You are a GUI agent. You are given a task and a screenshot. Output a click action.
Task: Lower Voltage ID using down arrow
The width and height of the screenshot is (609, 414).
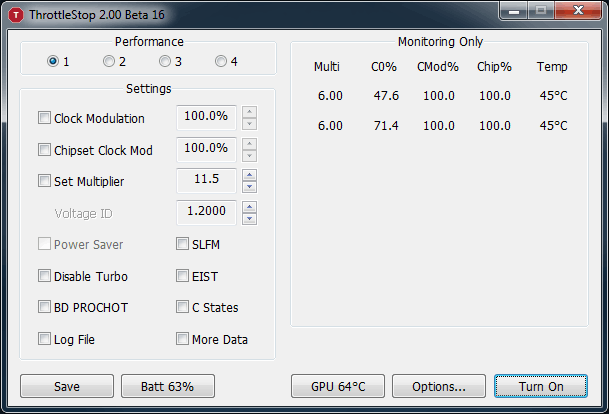point(249,219)
